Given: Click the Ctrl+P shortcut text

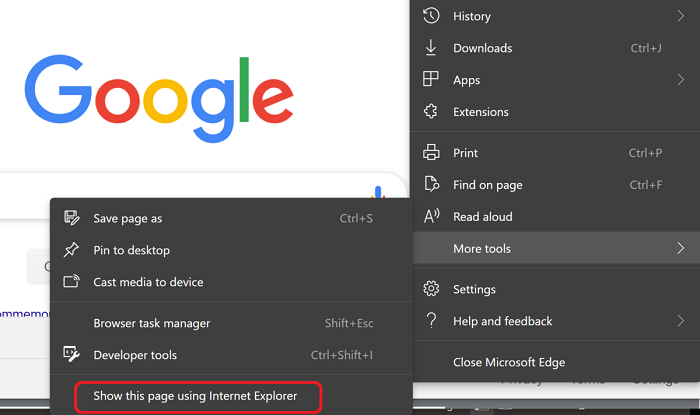Looking at the screenshot, I should click(x=646, y=153).
